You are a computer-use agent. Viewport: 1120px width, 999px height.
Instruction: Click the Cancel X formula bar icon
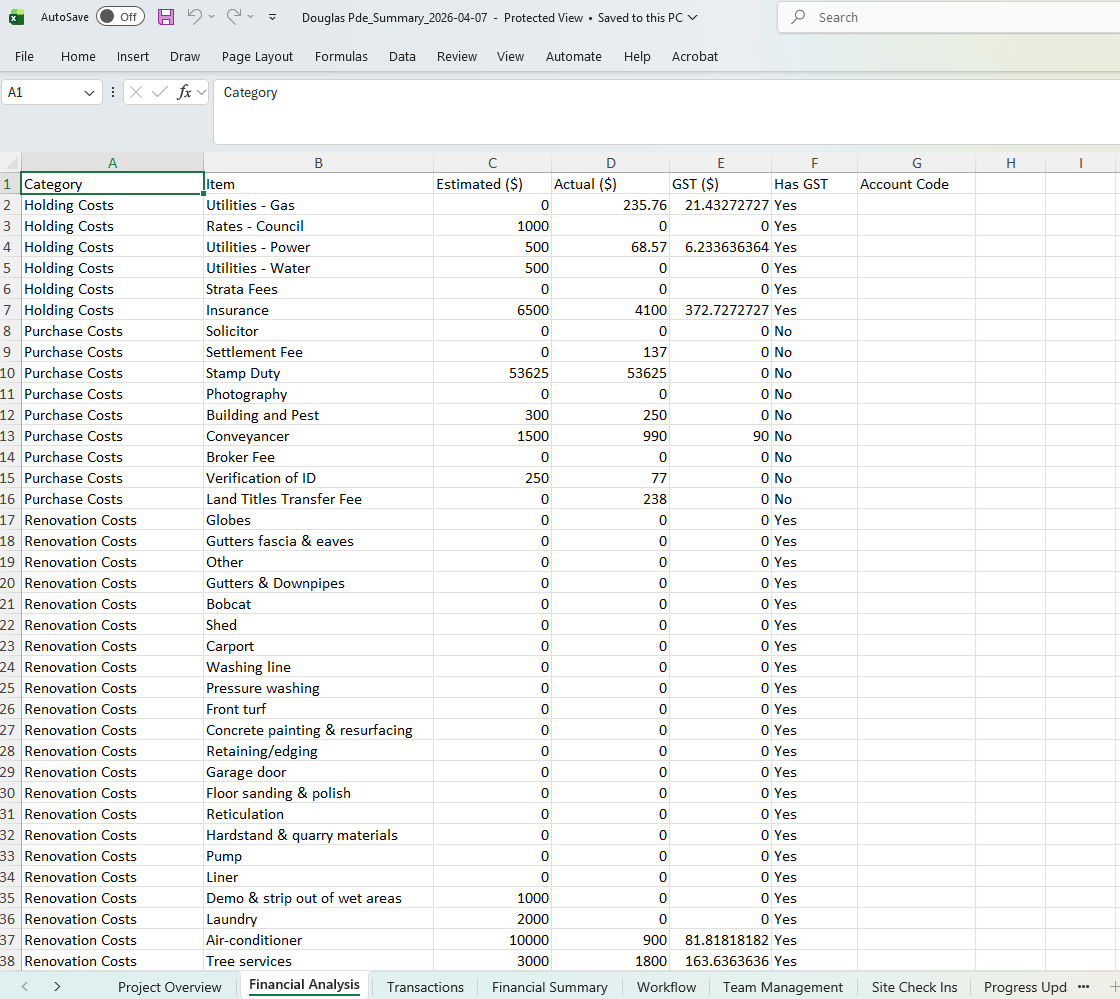click(x=136, y=92)
